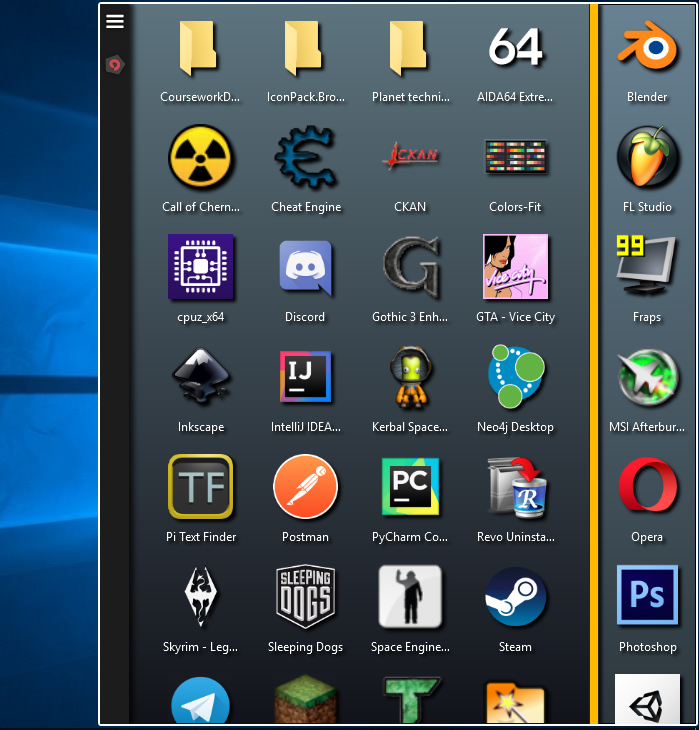699x730 pixels.
Task: Launch cpuz_x64
Action: pyautogui.click(x=200, y=266)
